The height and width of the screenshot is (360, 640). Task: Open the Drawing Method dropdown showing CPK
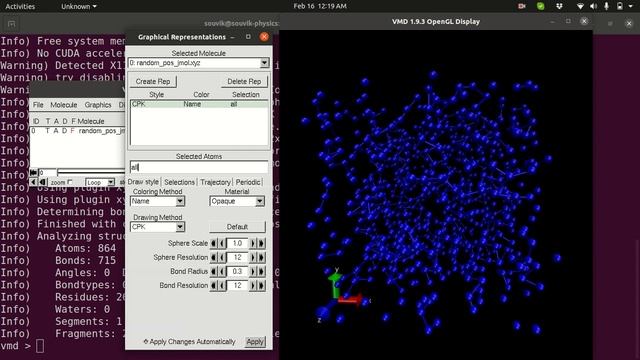(180, 227)
